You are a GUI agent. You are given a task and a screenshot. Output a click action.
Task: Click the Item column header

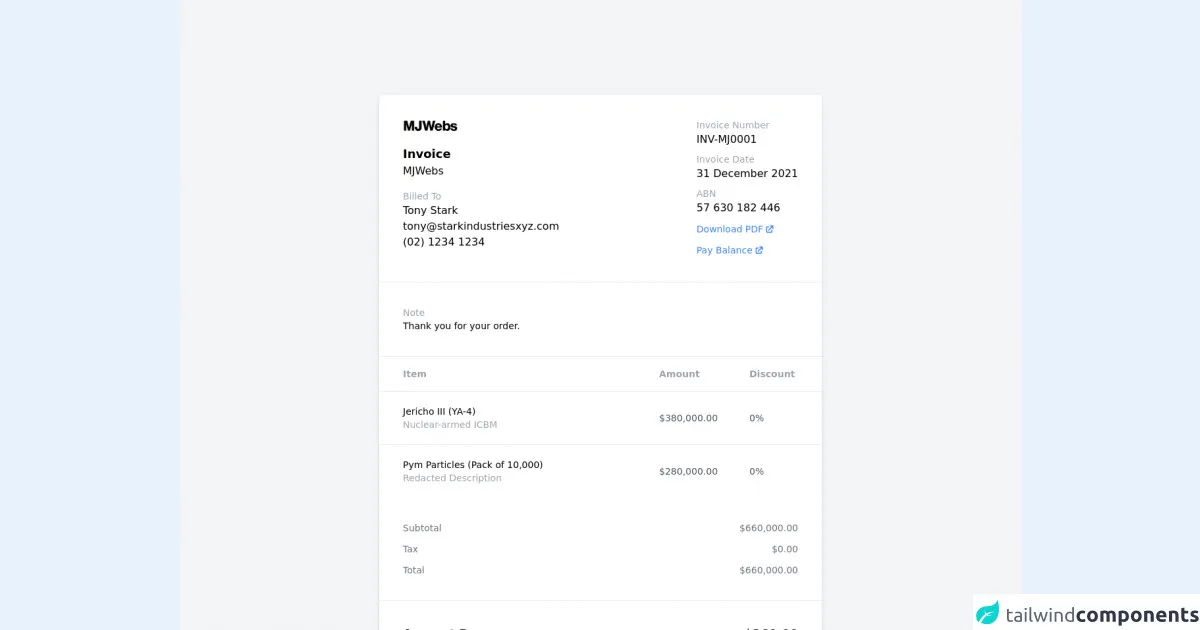tap(414, 374)
